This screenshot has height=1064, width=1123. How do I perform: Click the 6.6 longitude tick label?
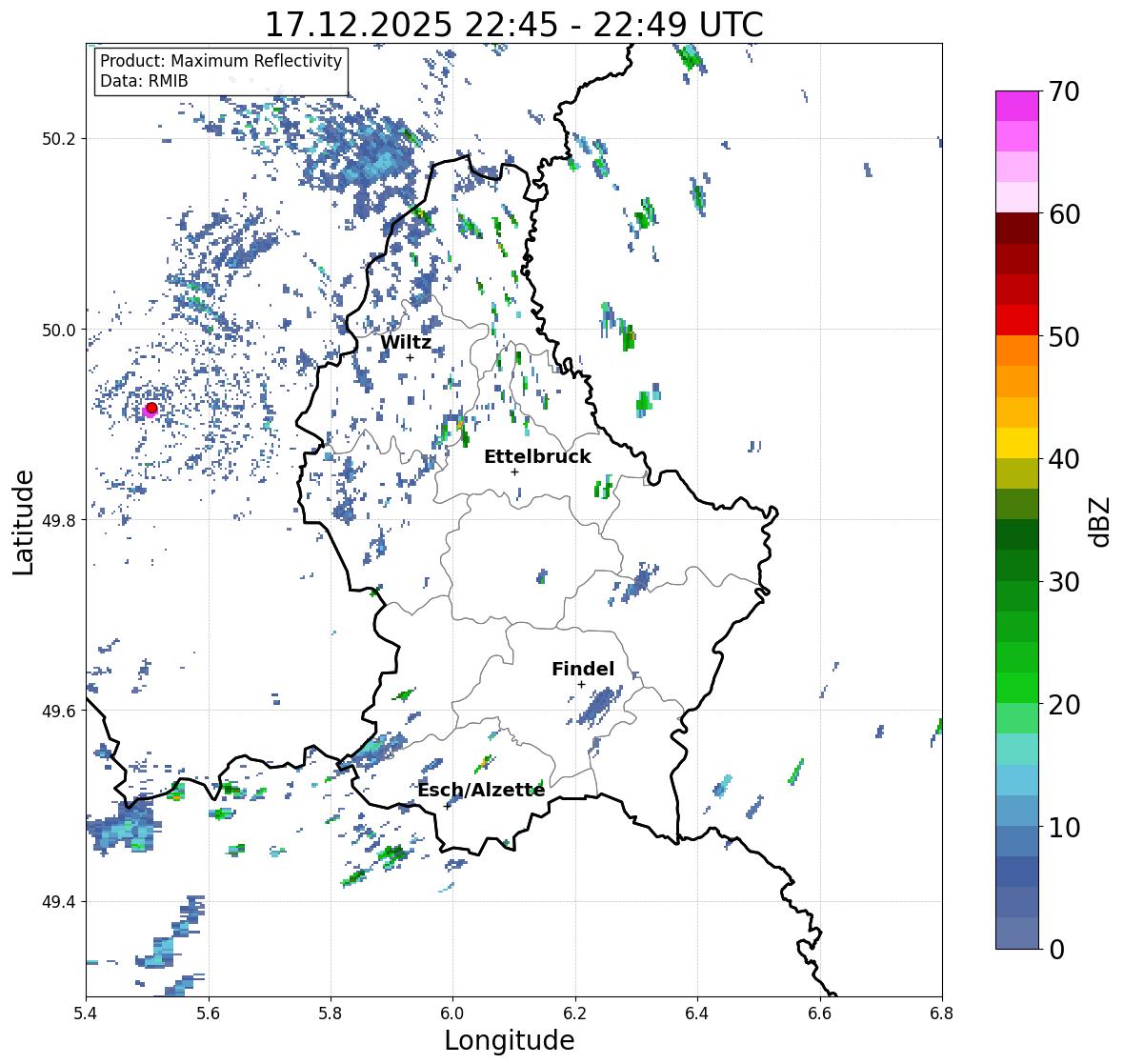[x=819, y=1014]
